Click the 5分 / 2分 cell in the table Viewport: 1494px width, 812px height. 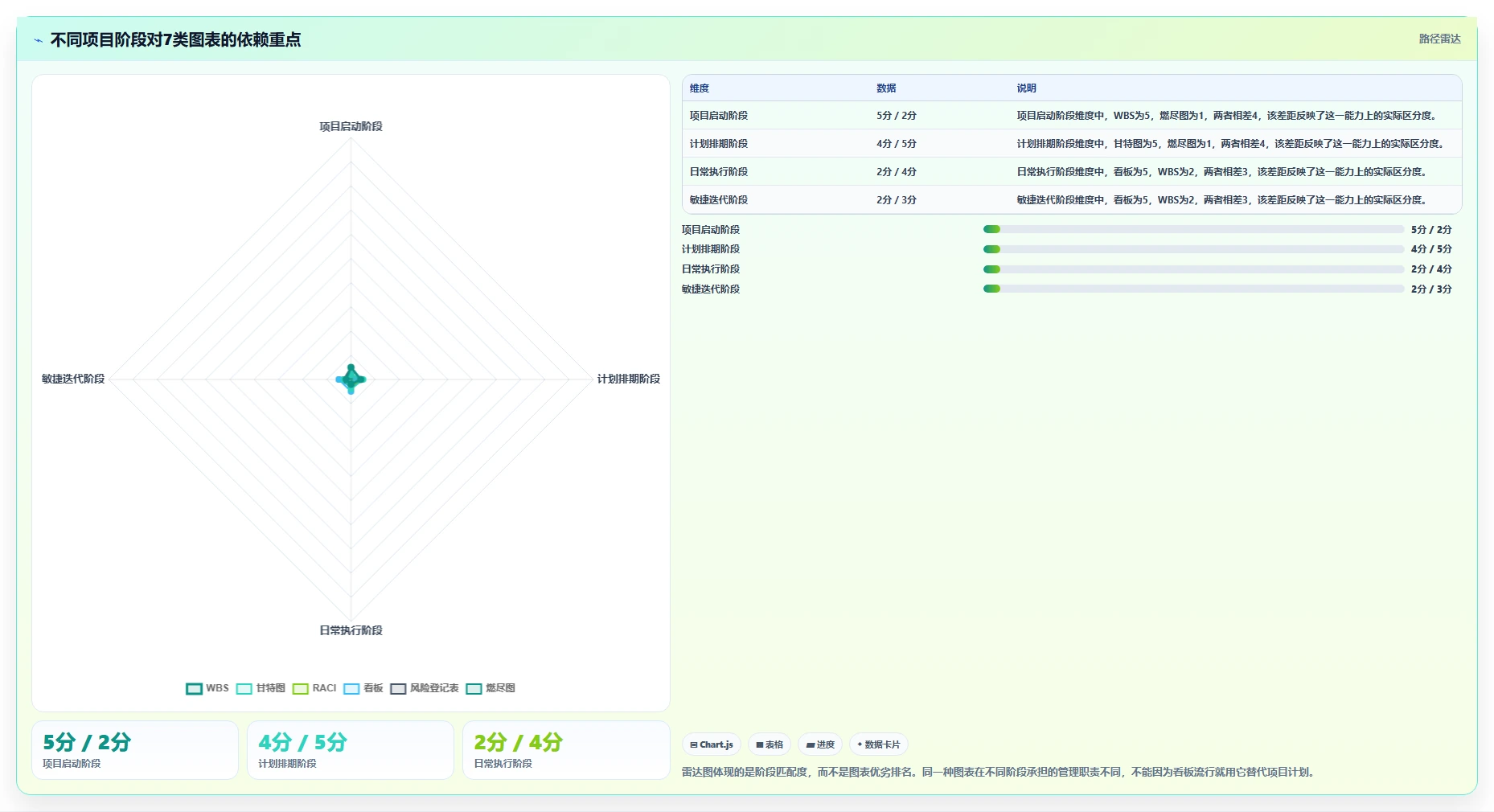coord(897,116)
